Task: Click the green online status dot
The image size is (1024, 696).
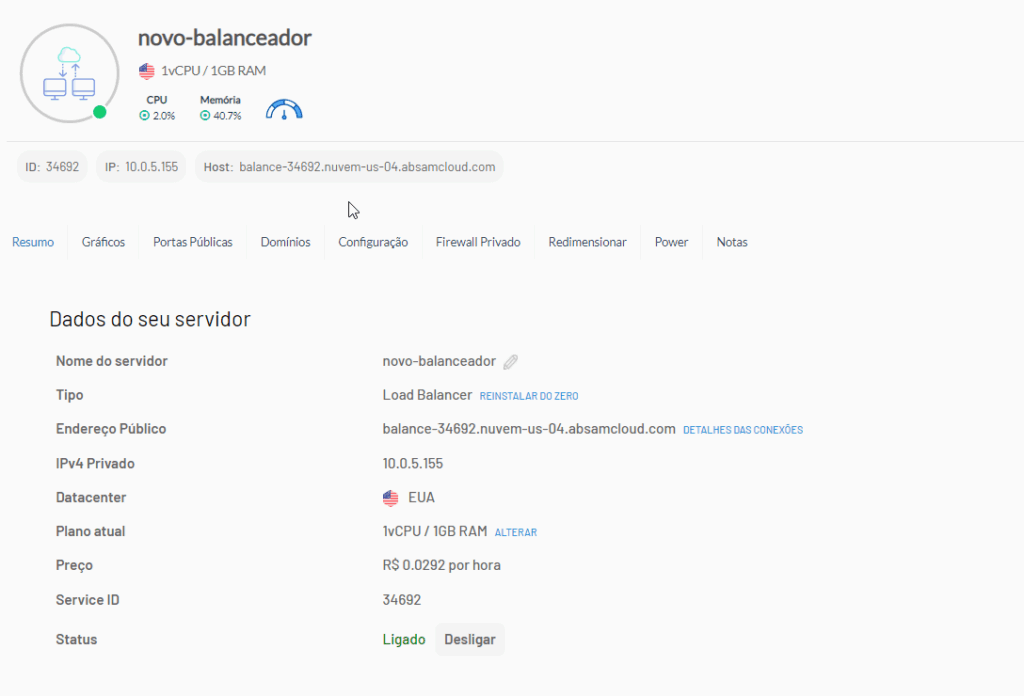Action: tap(100, 112)
